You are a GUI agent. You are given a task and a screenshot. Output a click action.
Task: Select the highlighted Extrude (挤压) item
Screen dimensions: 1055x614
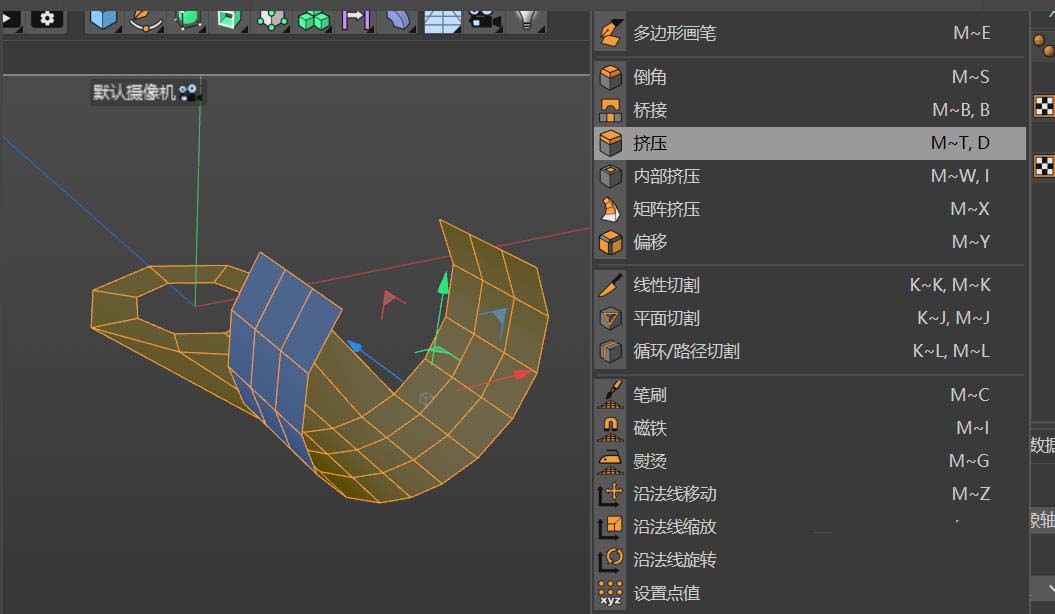click(650, 143)
